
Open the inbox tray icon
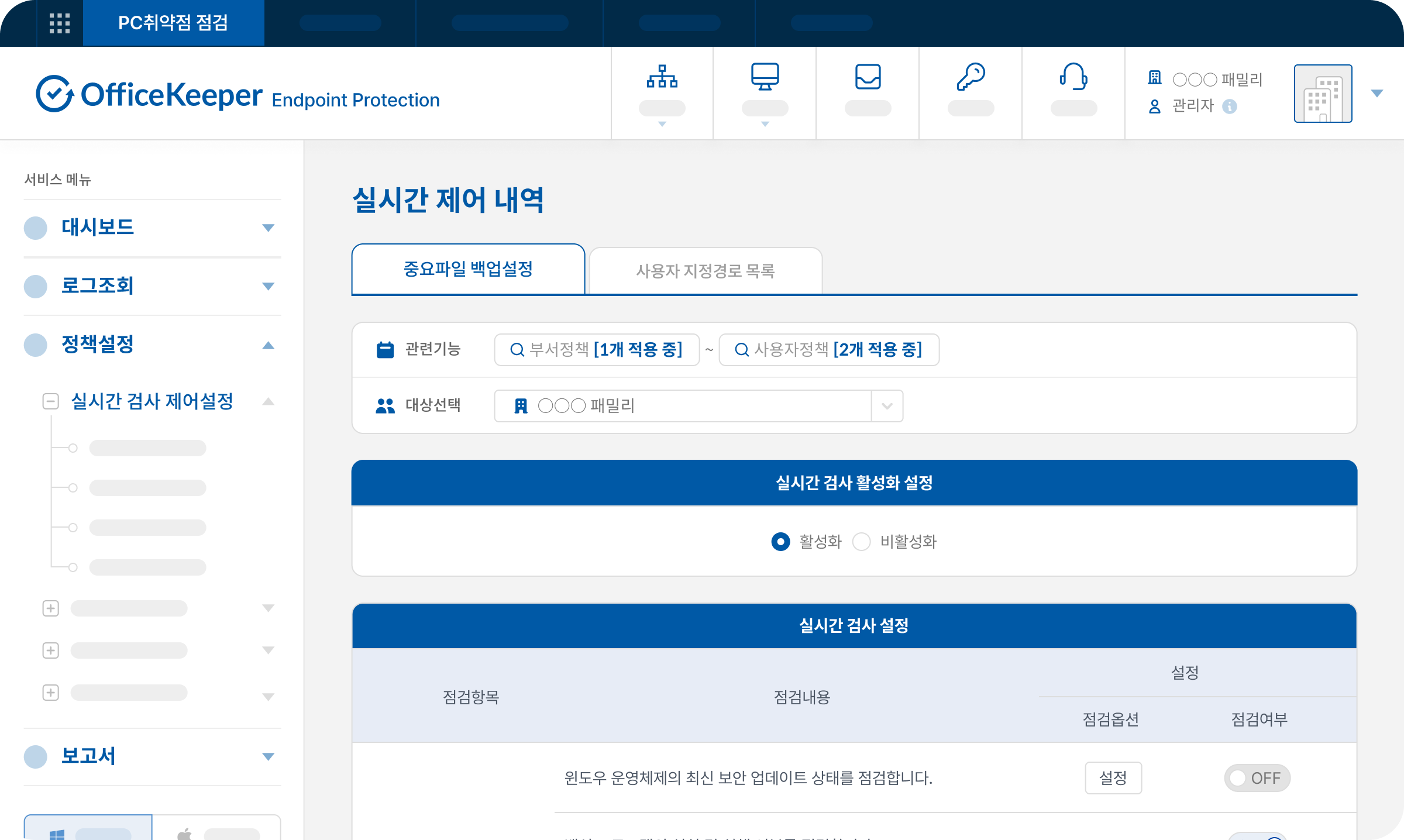[868, 77]
